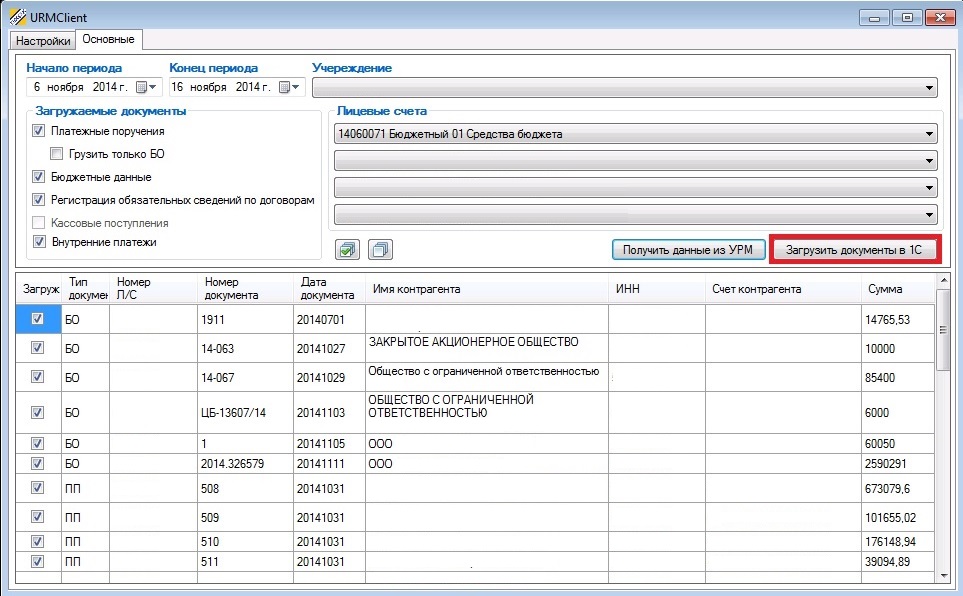
Task: Open the end period calendar picker
Action: click(289, 87)
